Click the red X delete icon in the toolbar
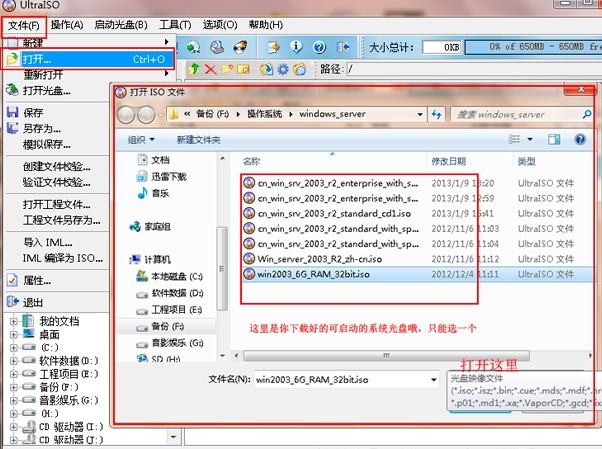The height and width of the screenshot is (449, 602). pos(211,68)
